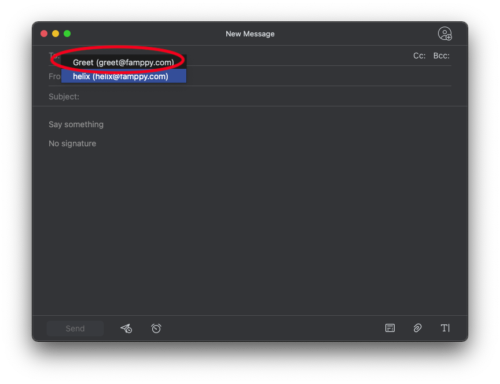
Task: Set a reminder with the alarm clock icon
Action: click(x=156, y=328)
